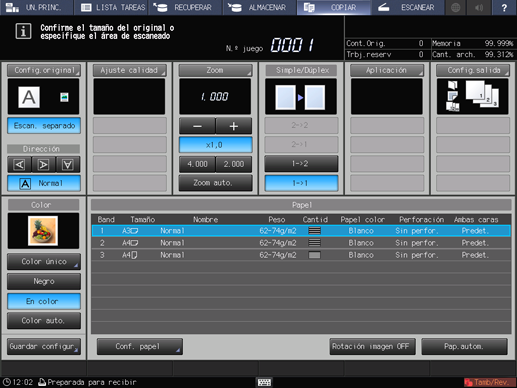Select 2.000 zoom ratio
This screenshot has height=388, width=517.
pos(234,164)
